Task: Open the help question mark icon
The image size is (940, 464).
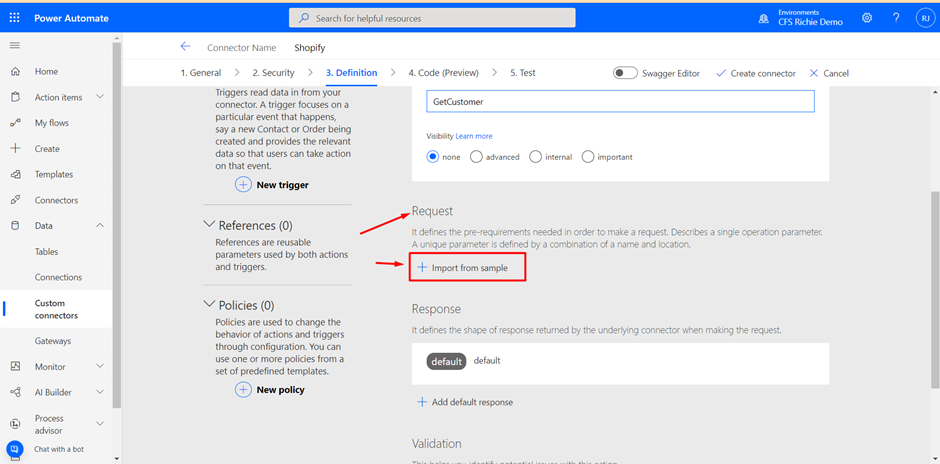Action: [896, 18]
